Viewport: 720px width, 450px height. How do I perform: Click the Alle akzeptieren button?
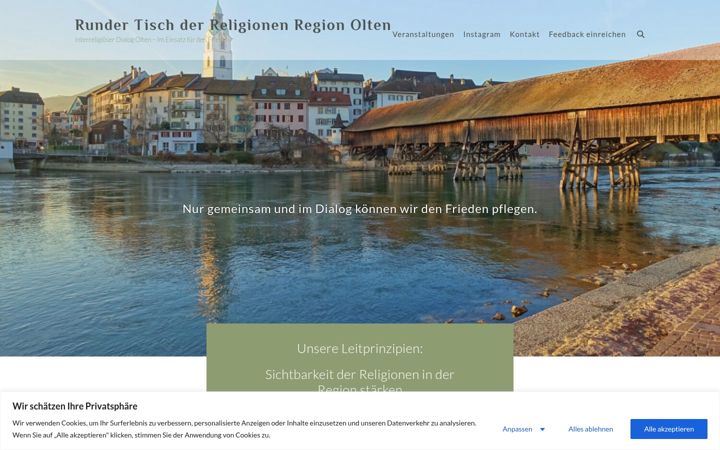(x=669, y=429)
